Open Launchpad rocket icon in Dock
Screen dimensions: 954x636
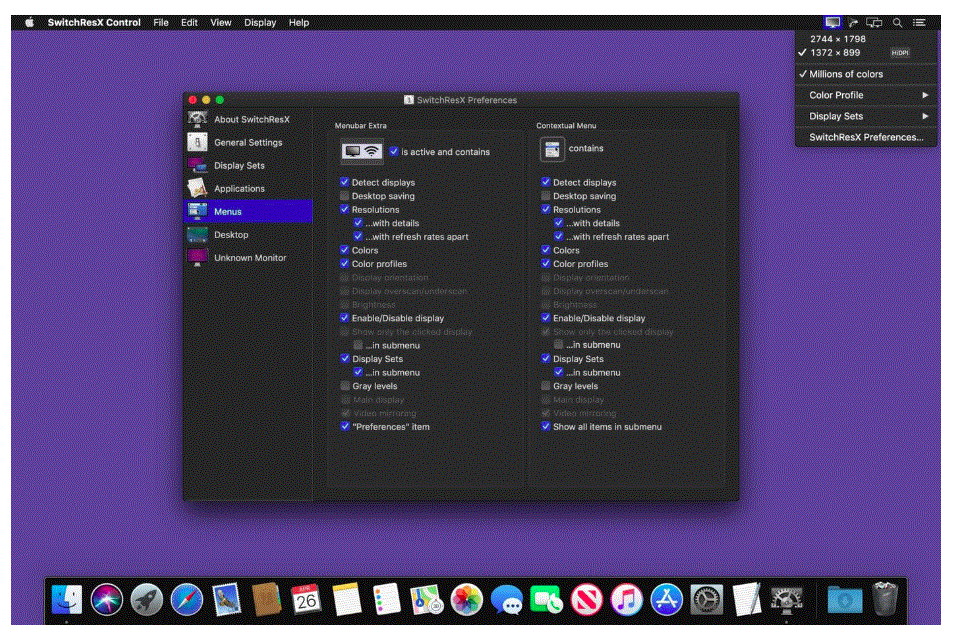click(x=147, y=599)
